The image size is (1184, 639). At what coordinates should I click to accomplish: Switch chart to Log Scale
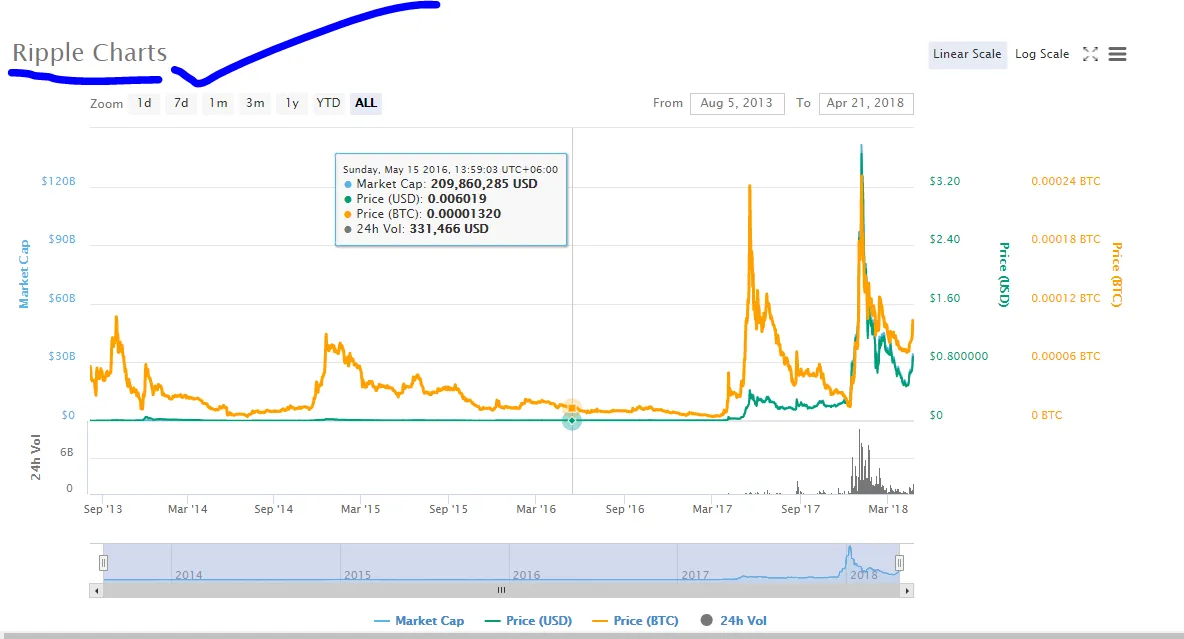coord(1042,54)
